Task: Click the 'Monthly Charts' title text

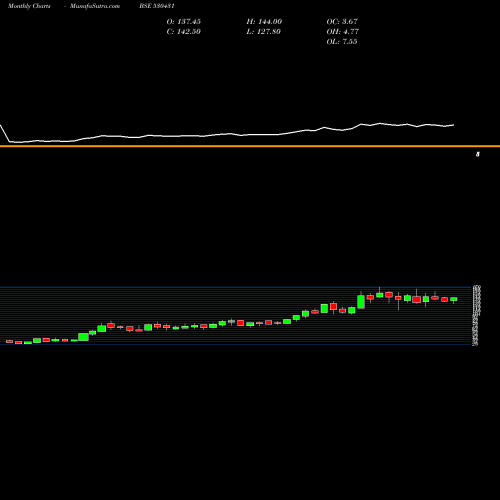Action: 29,6
